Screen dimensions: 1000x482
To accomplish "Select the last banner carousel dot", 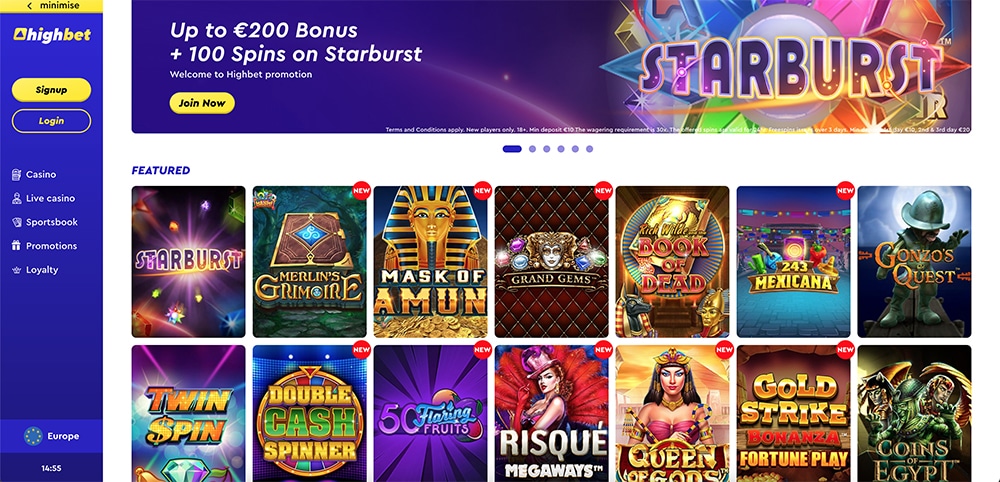I will [x=589, y=149].
